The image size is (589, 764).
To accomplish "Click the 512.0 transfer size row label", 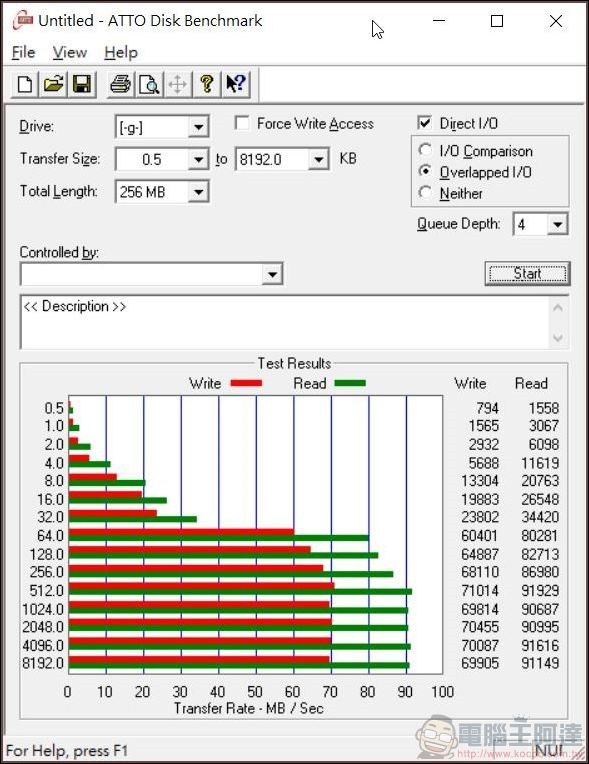I will 47,591.
